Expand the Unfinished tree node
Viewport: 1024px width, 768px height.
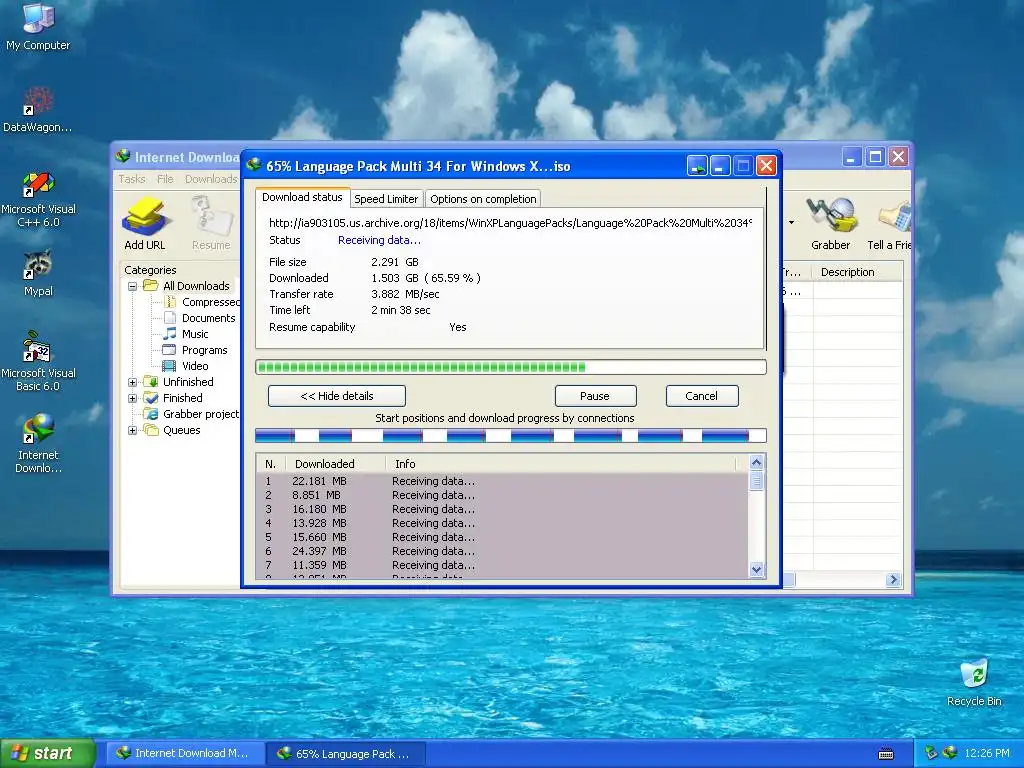tap(133, 382)
